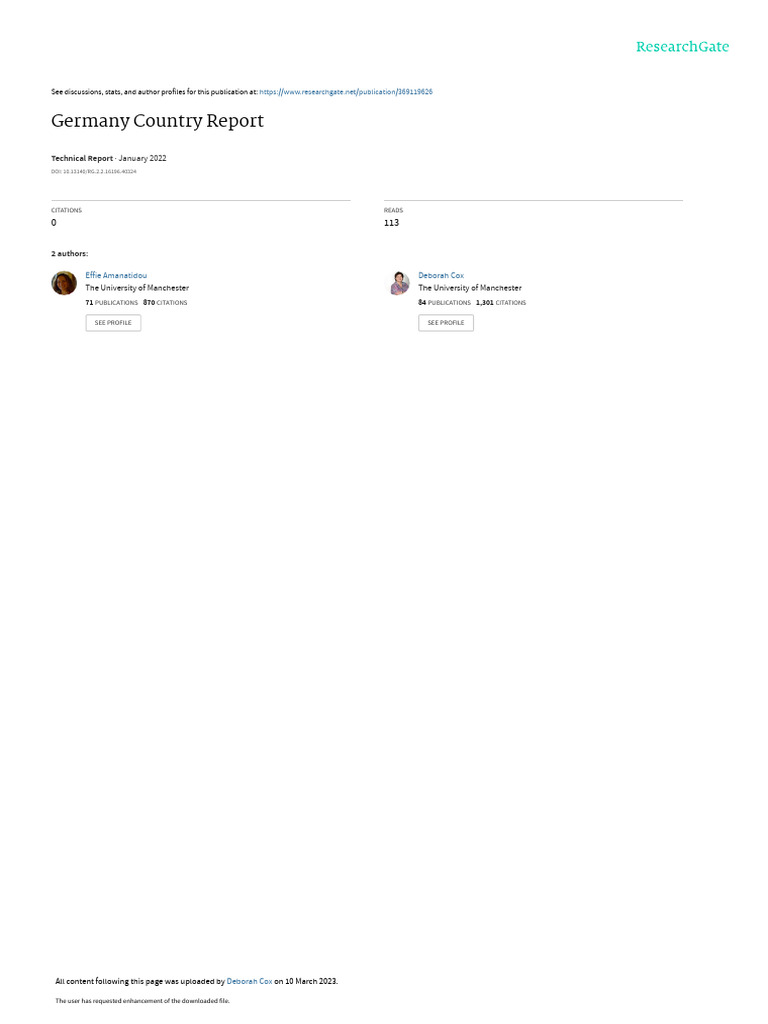Click Effie's 71 publications stat
This screenshot has height=1024, width=768.
coord(112,303)
